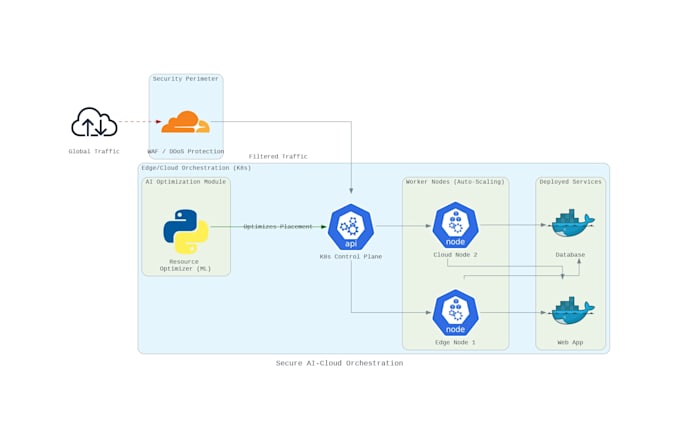
Task: Click the Deployed Services group title
Action: point(571,182)
